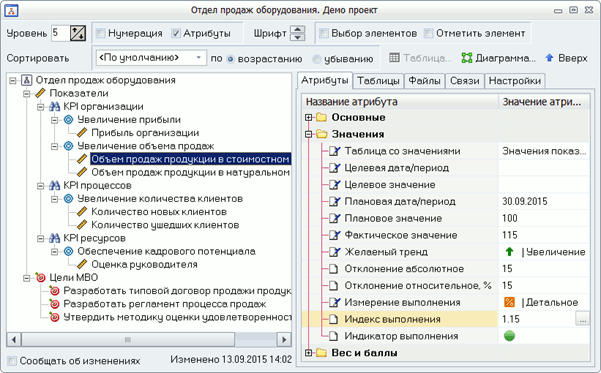This screenshot has height=373, width=601.
Task: Open the Связи tab
Action: point(465,81)
